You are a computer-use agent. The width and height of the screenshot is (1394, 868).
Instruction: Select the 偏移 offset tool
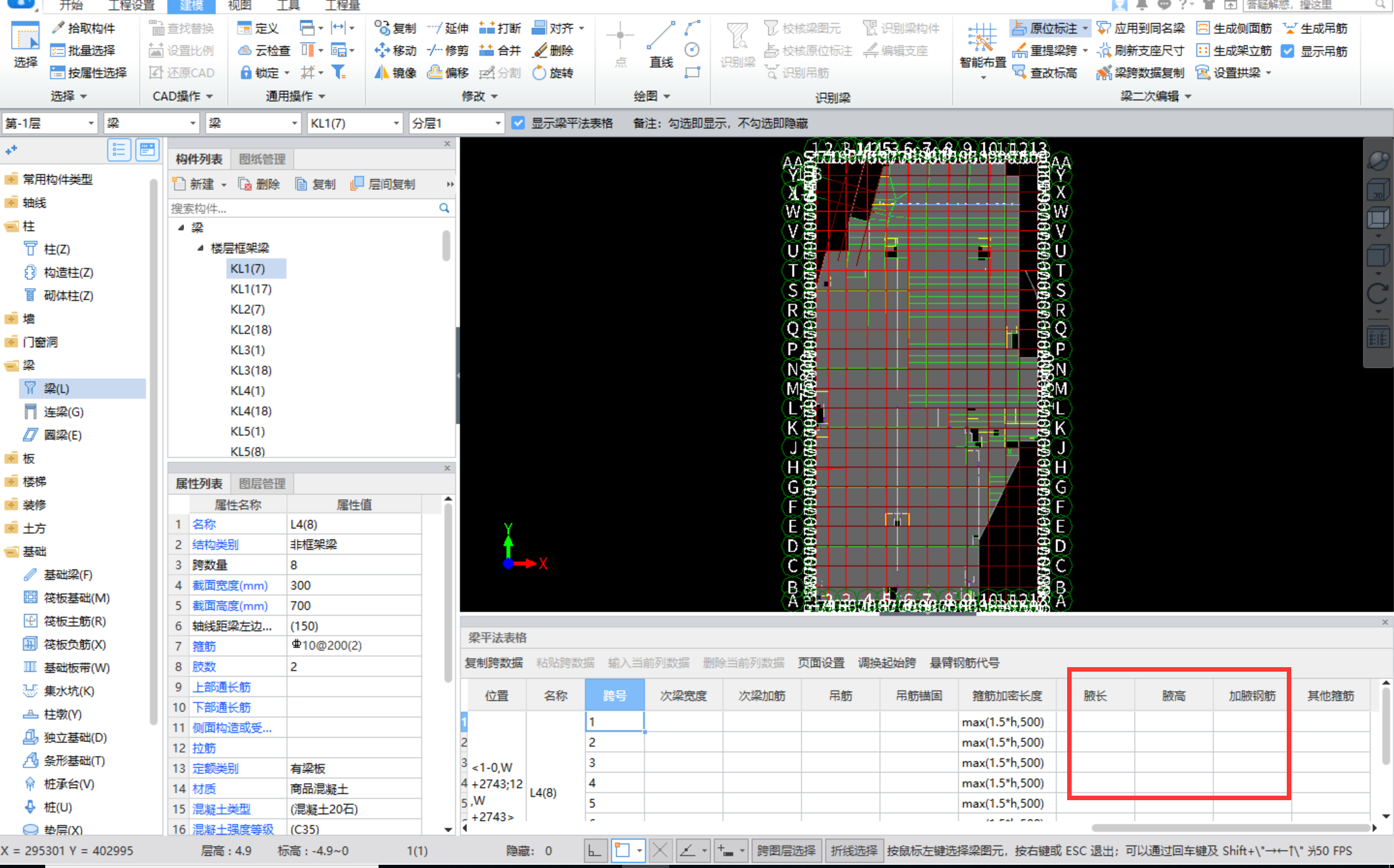(448, 72)
